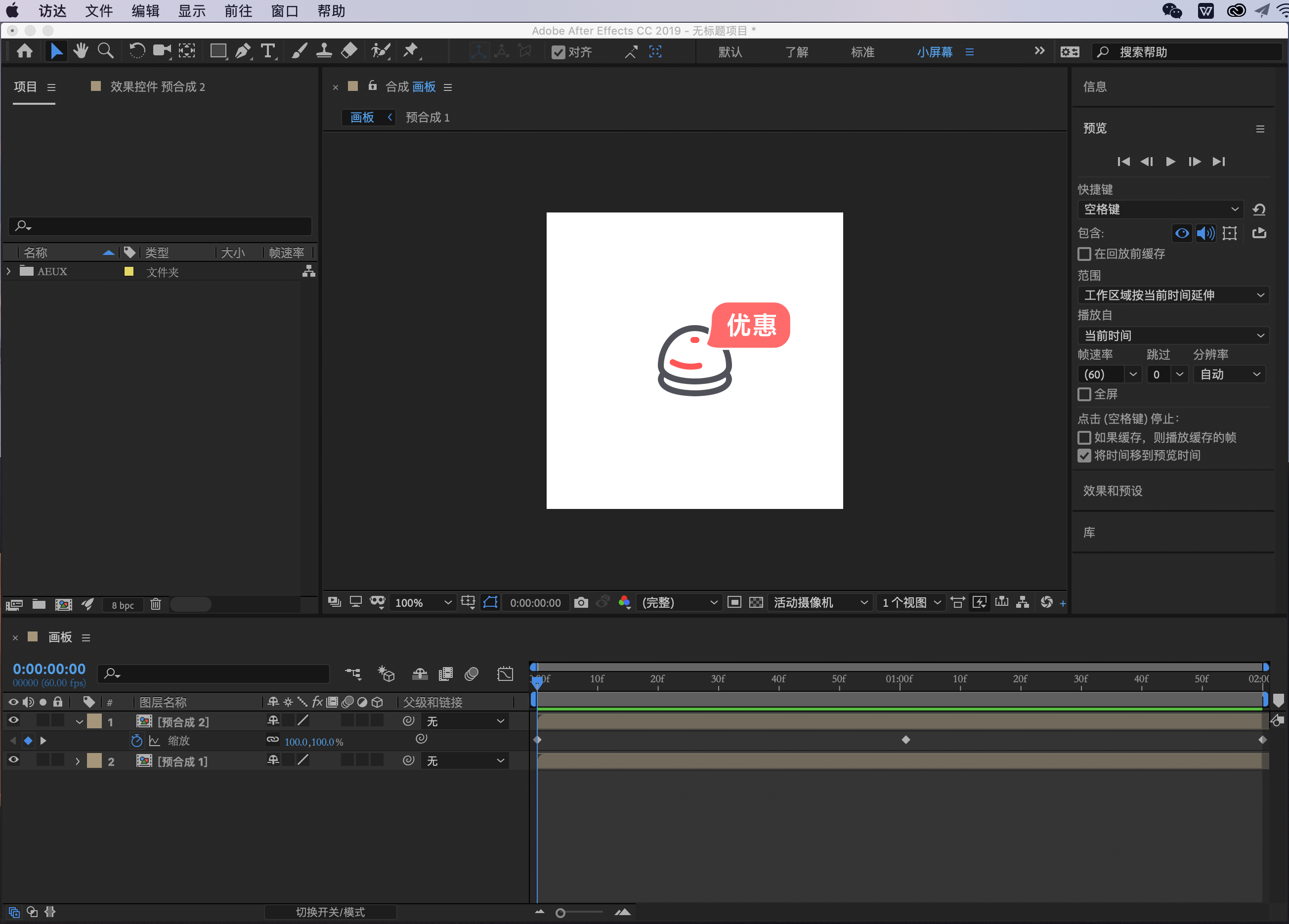Select the Puppet Pin tool

[411, 51]
